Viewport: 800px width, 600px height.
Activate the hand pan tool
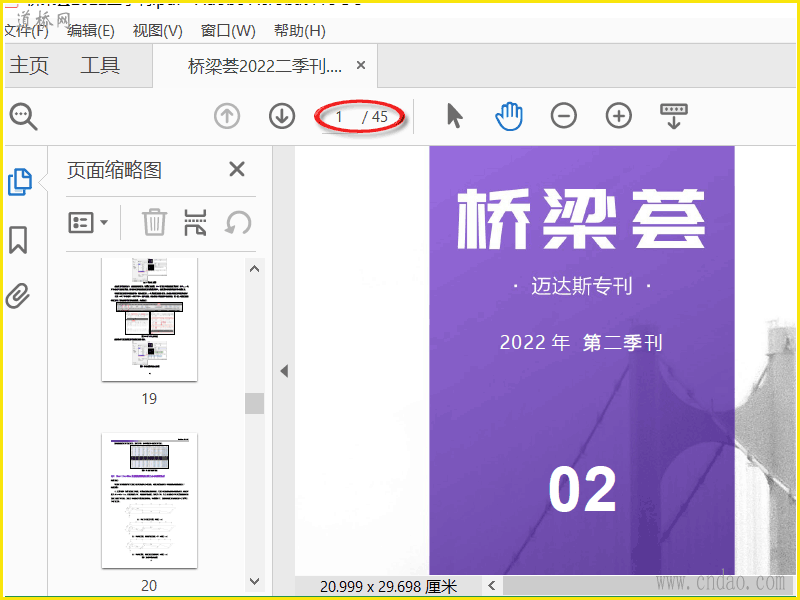tap(509, 116)
